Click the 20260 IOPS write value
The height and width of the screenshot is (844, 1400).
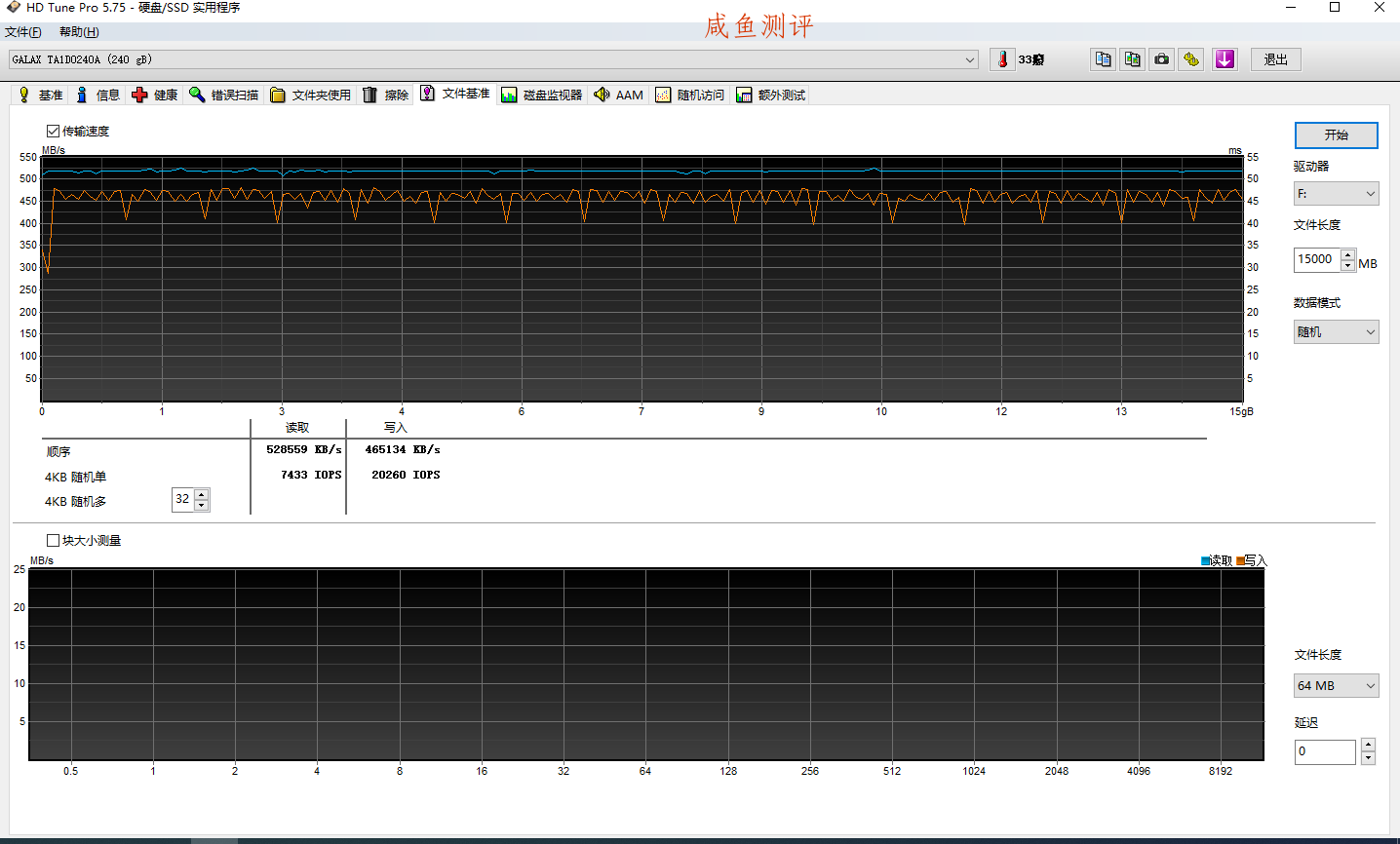(406, 475)
